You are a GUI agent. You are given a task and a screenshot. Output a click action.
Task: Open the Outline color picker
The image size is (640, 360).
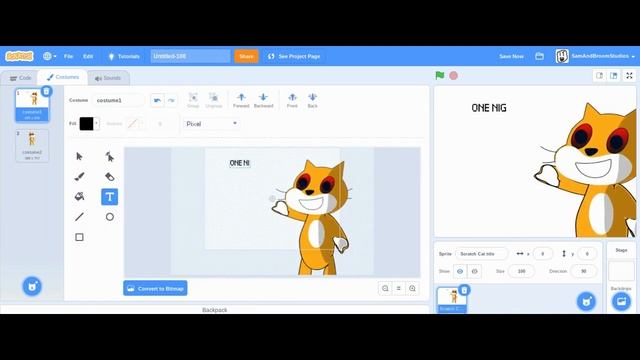pyautogui.click(x=135, y=124)
